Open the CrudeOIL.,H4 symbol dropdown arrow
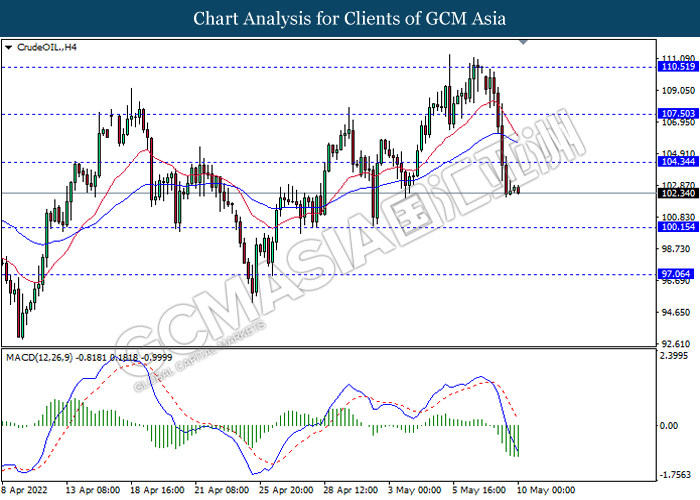This screenshot has height=500, width=700. click(8, 47)
